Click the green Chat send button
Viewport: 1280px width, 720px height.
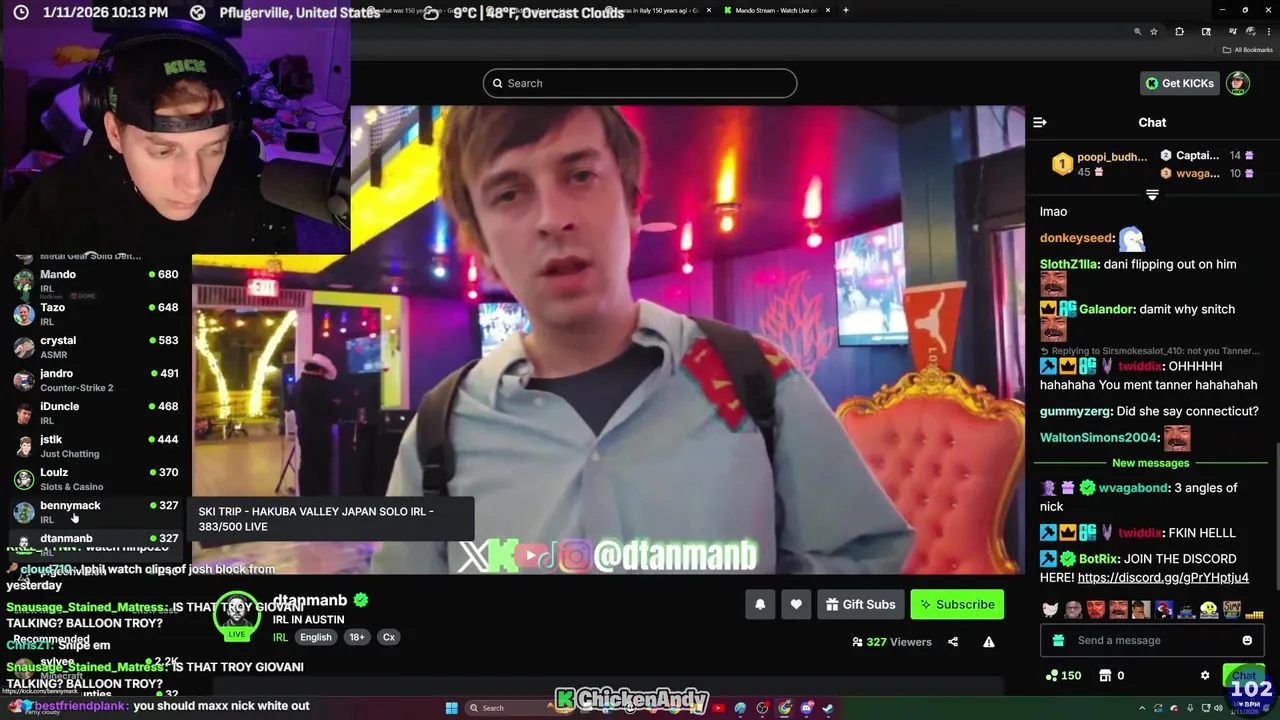[x=1244, y=675]
